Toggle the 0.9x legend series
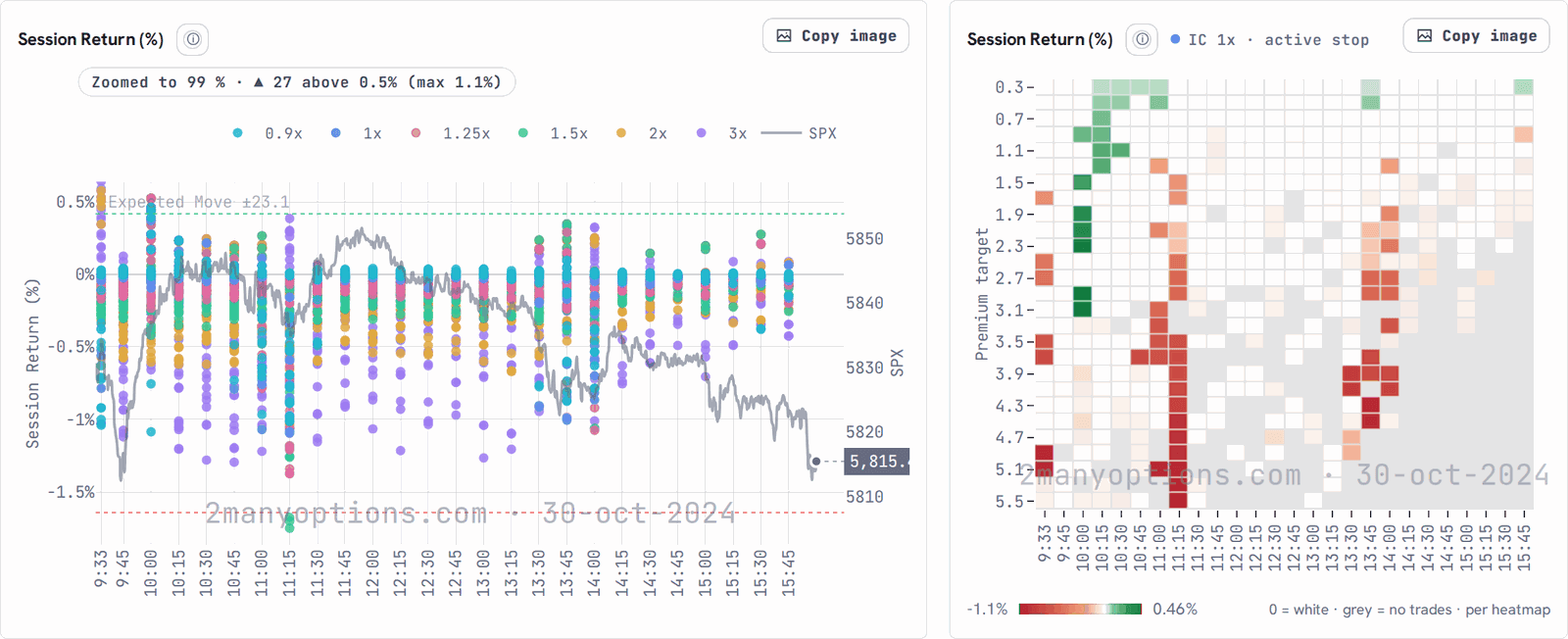 tap(269, 133)
